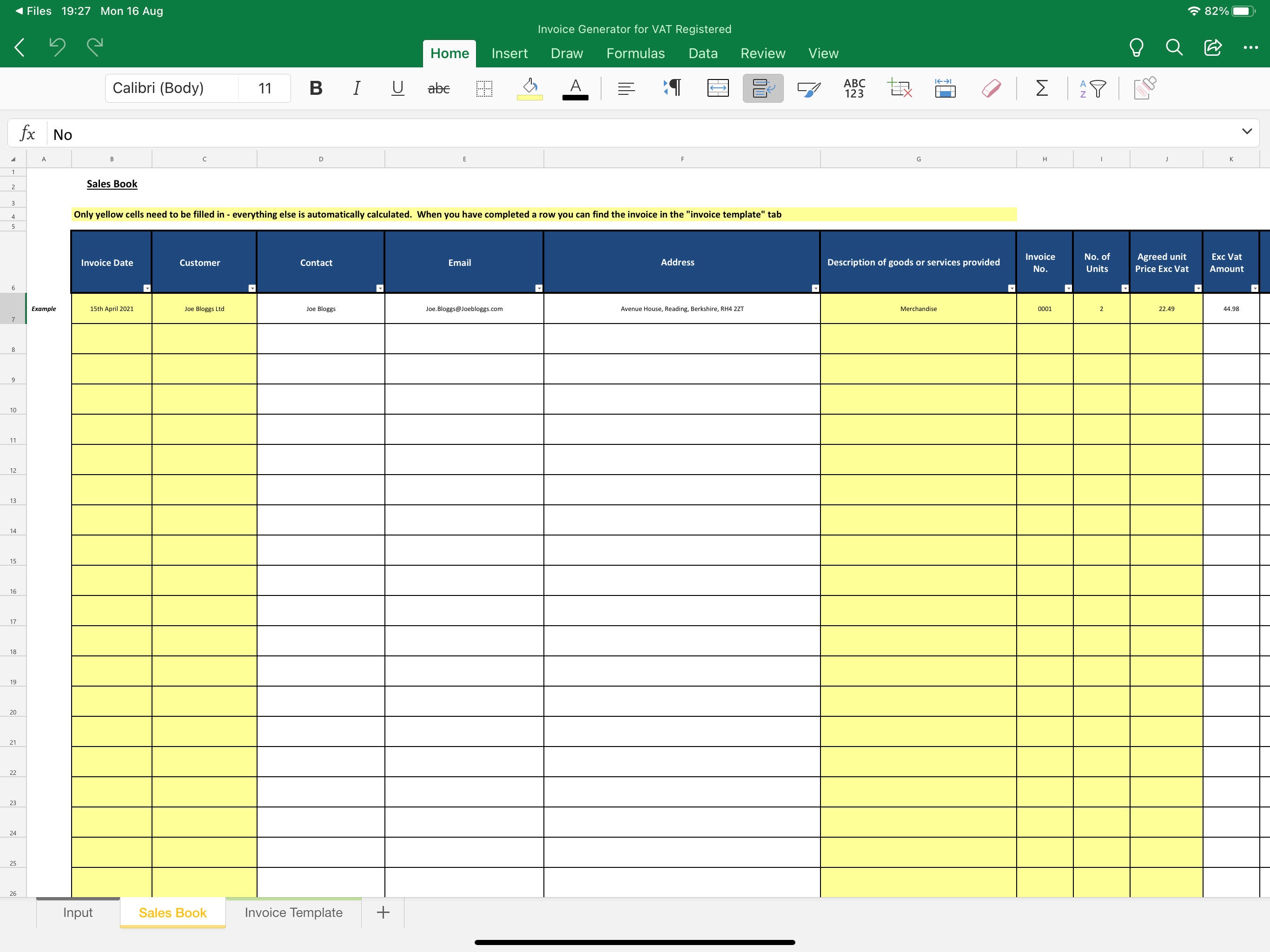1270x952 pixels.
Task: Toggle wrap text for the cell
Action: [x=762, y=88]
